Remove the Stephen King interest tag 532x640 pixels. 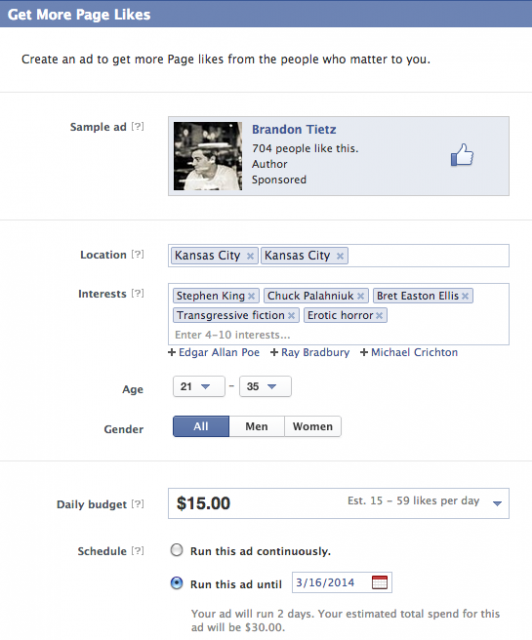(252, 296)
